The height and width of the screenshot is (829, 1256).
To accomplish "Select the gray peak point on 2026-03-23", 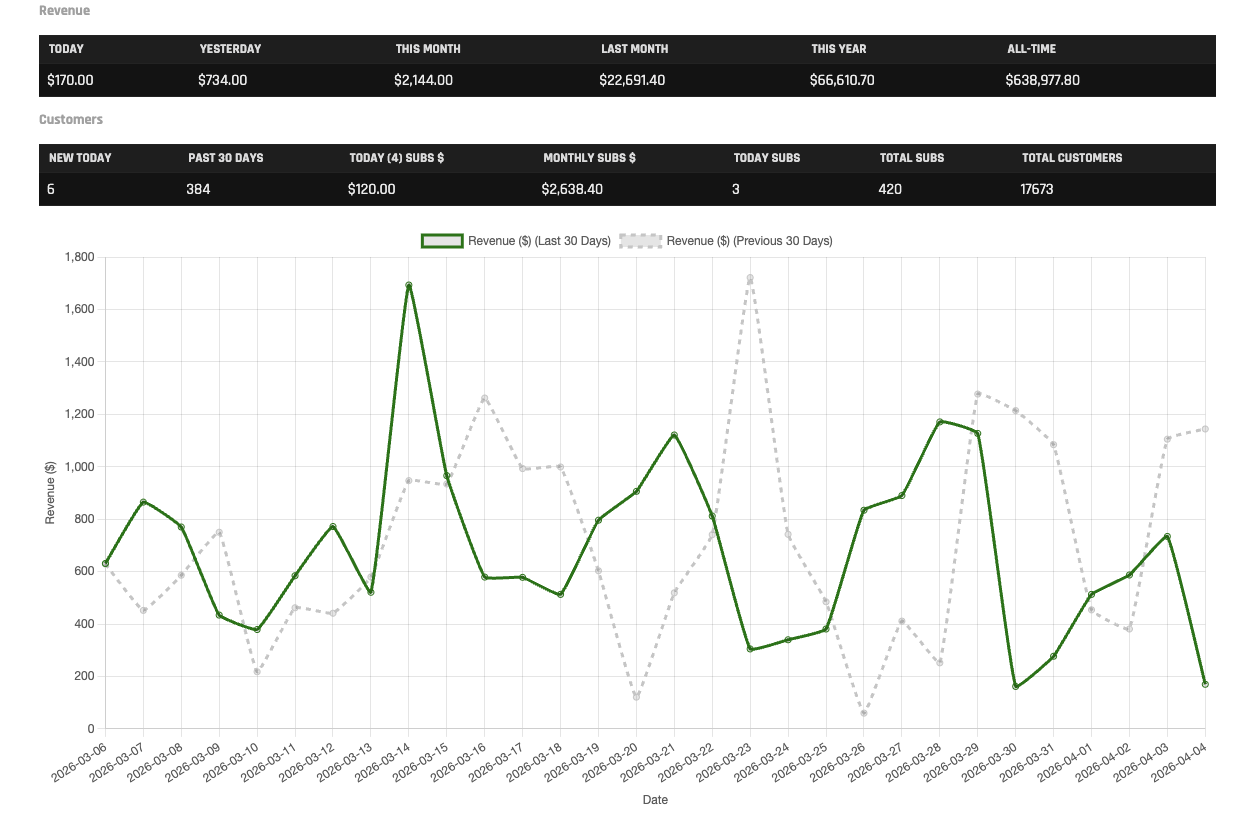I will click(x=750, y=278).
